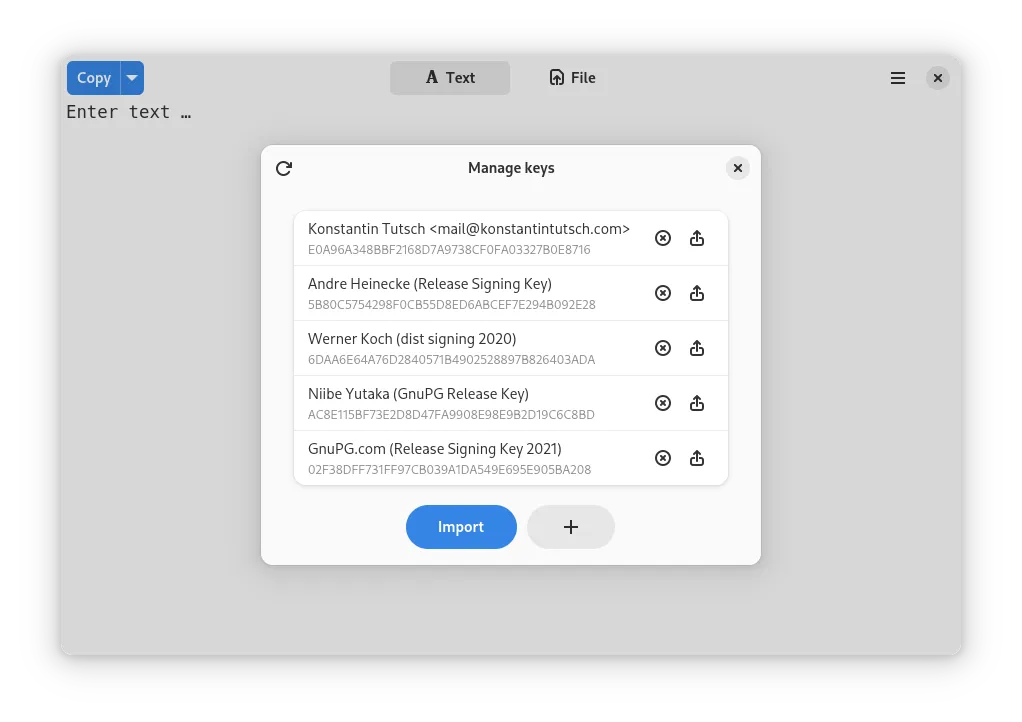Viewport: 1022px width, 722px height.
Task: Click the plus button to add key
Action: click(x=571, y=527)
